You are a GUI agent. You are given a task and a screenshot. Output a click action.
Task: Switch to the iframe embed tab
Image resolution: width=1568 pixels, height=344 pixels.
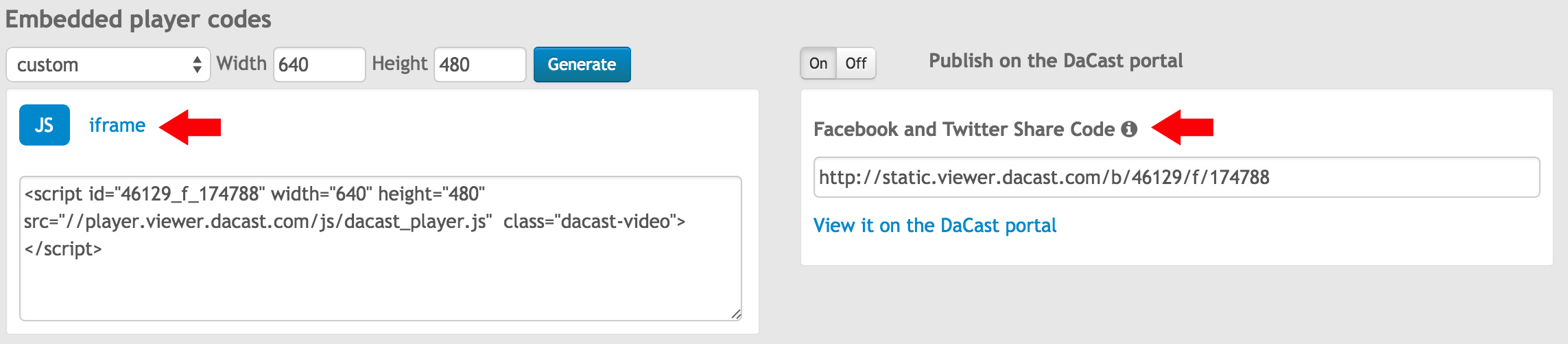tap(117, 126)
